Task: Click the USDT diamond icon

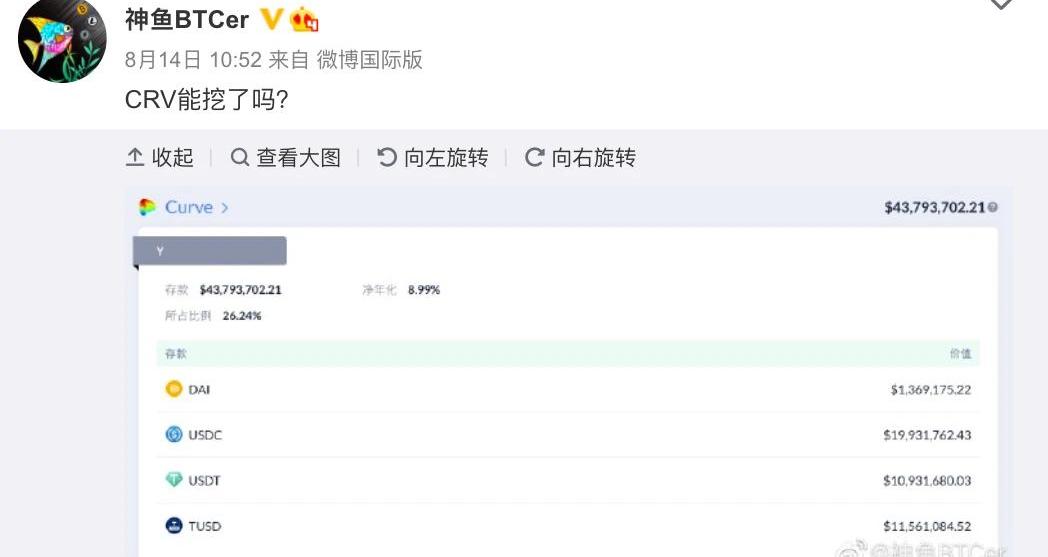Action: tap(174, 480)
